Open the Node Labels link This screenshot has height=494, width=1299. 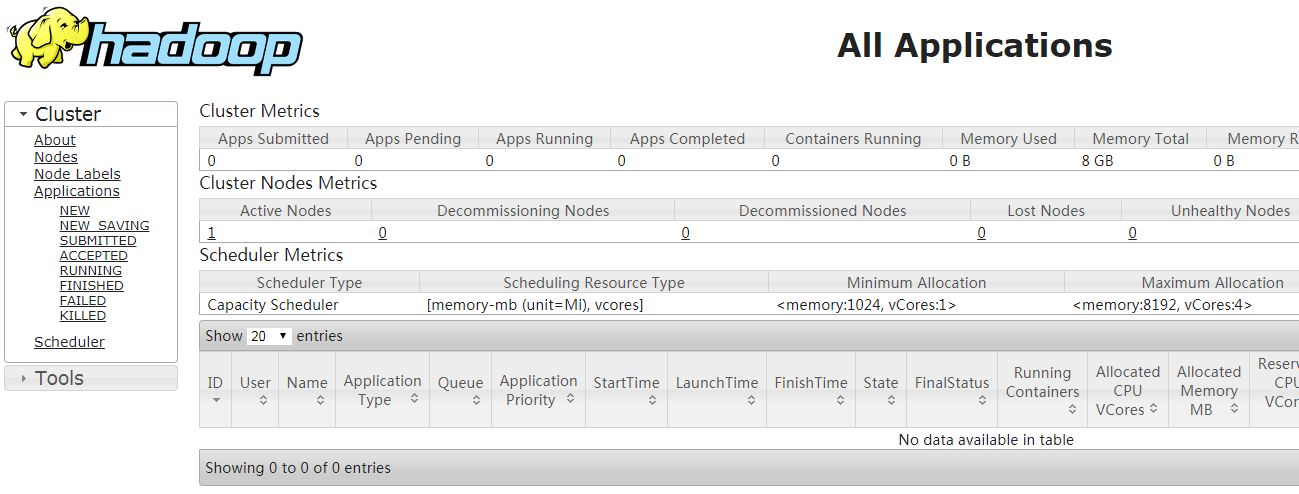[77, 174]
